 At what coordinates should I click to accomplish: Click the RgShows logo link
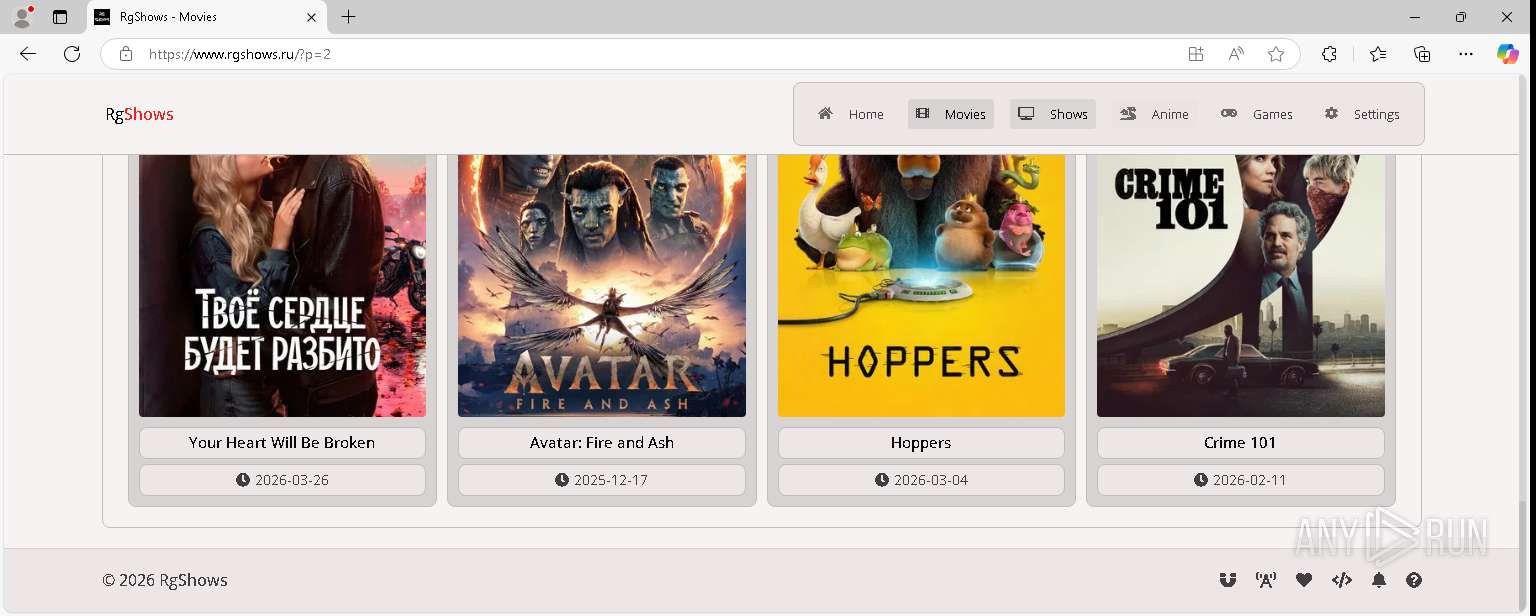point(140,114)
